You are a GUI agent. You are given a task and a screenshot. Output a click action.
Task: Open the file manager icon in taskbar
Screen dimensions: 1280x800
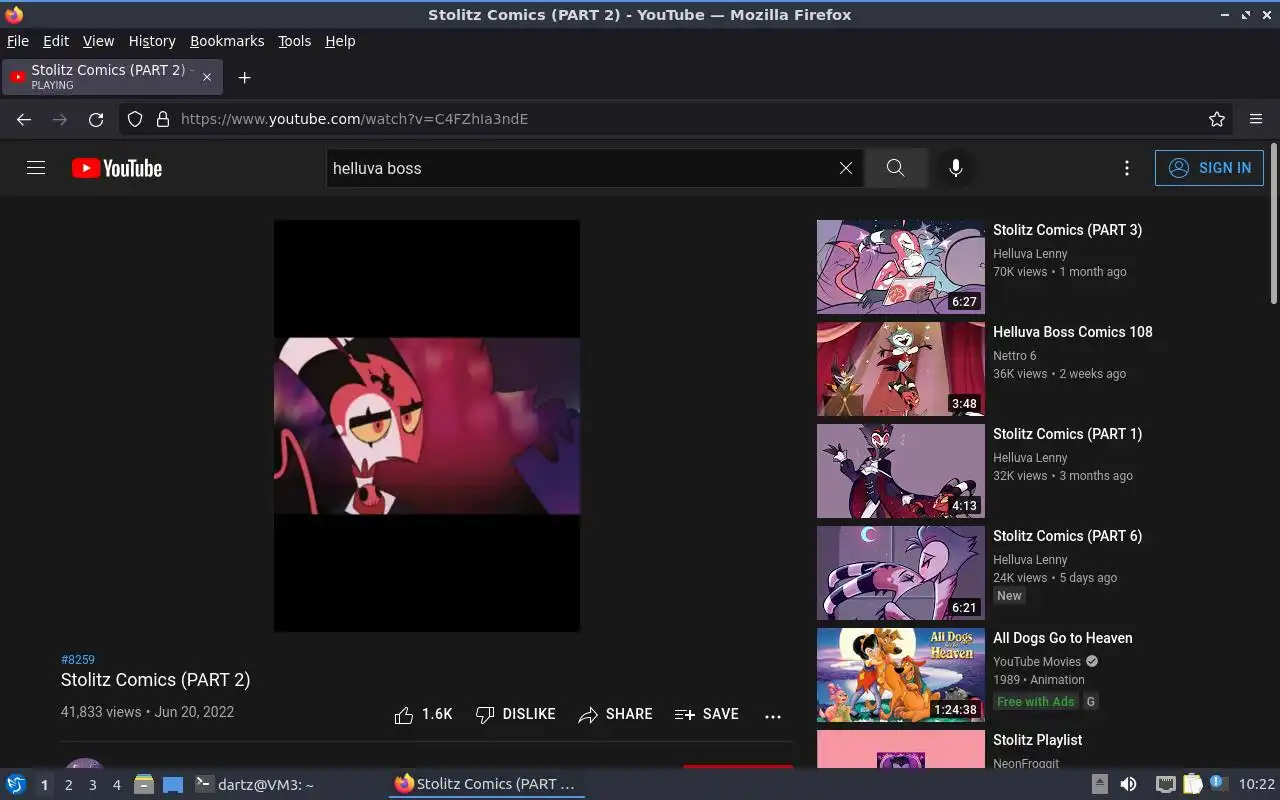[x=143, y=784]
